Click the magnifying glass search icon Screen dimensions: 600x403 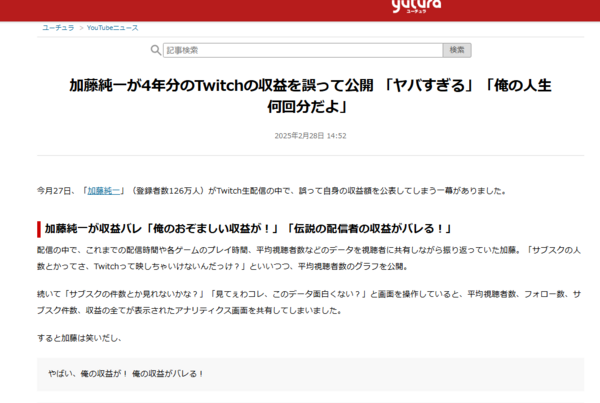155,50
